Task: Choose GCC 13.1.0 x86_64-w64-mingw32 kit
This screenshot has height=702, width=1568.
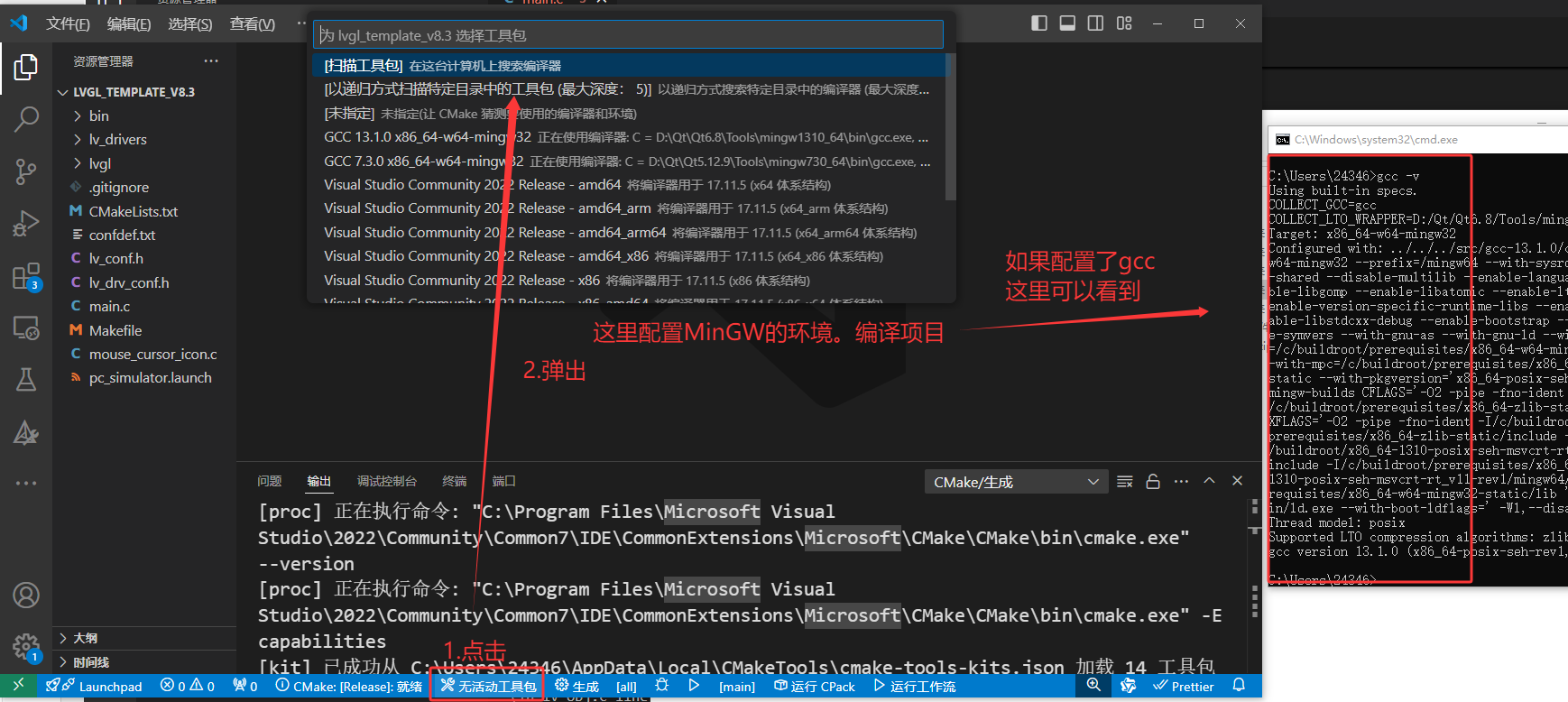Action: (629, 137)
